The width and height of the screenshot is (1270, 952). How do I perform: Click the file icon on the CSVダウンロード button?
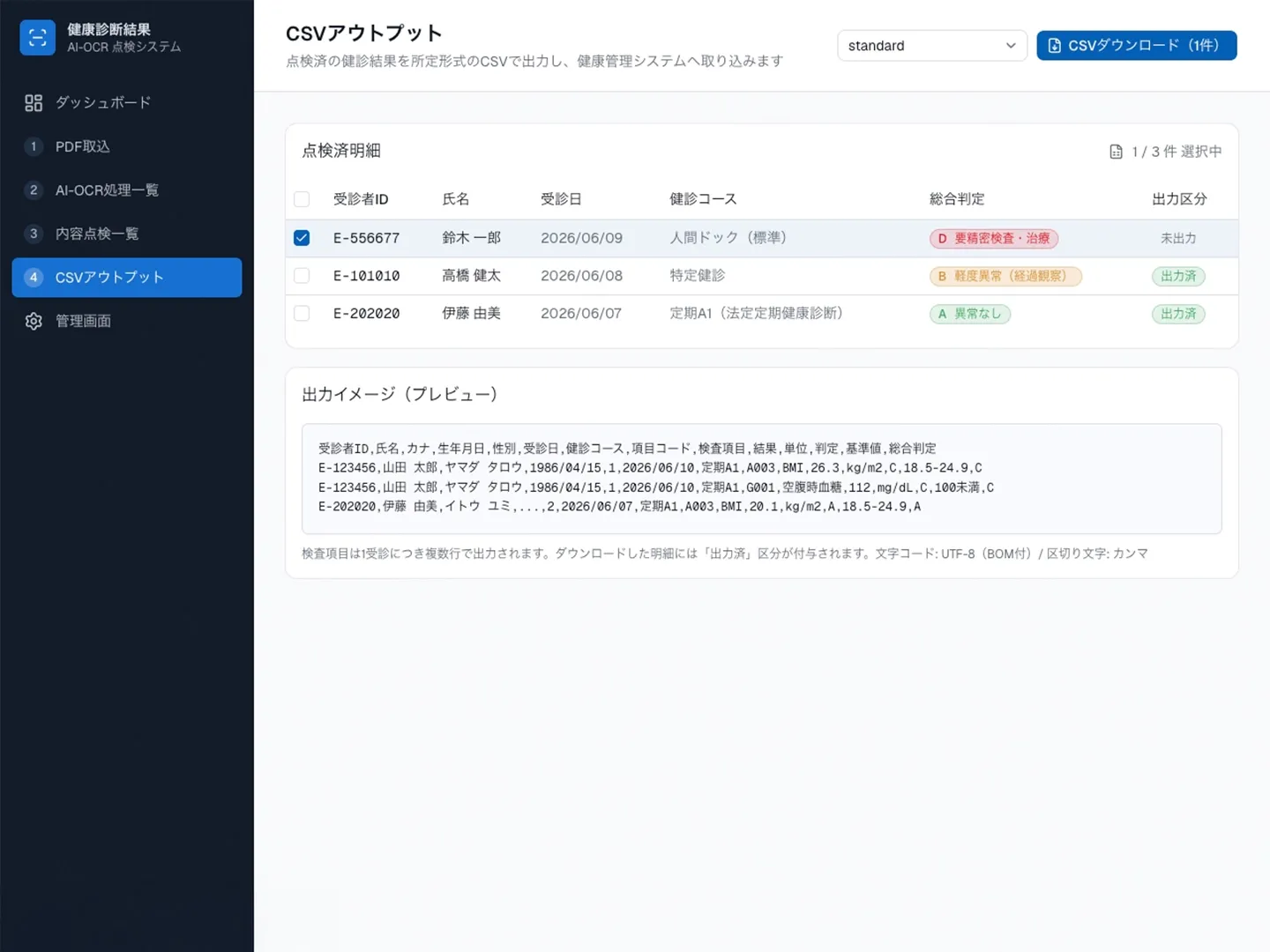[x=1054, y=46]
